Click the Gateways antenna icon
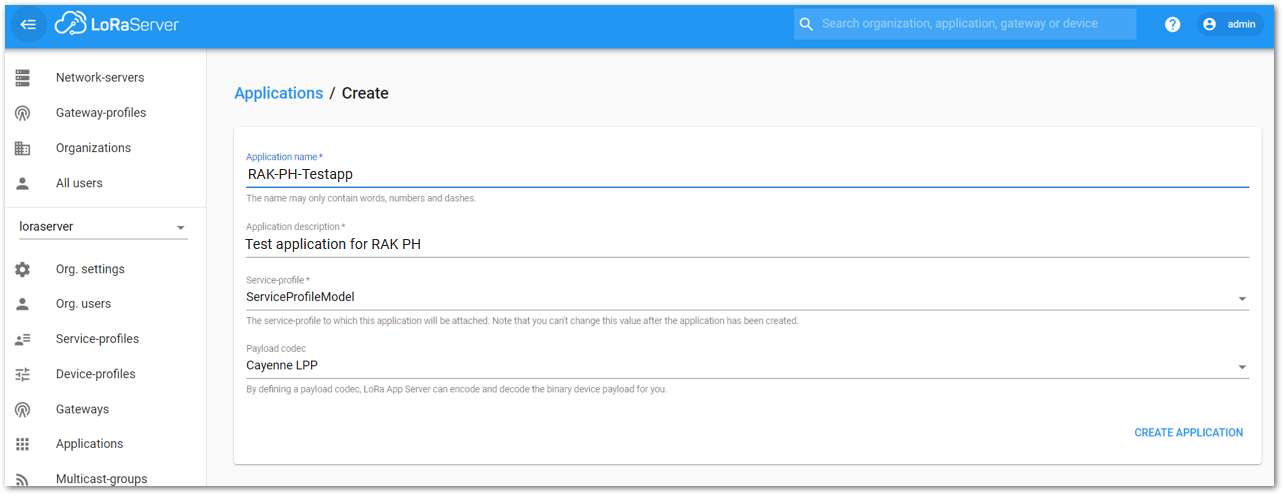The width and height of the screenshot is (1283, 495). [23, 409]
